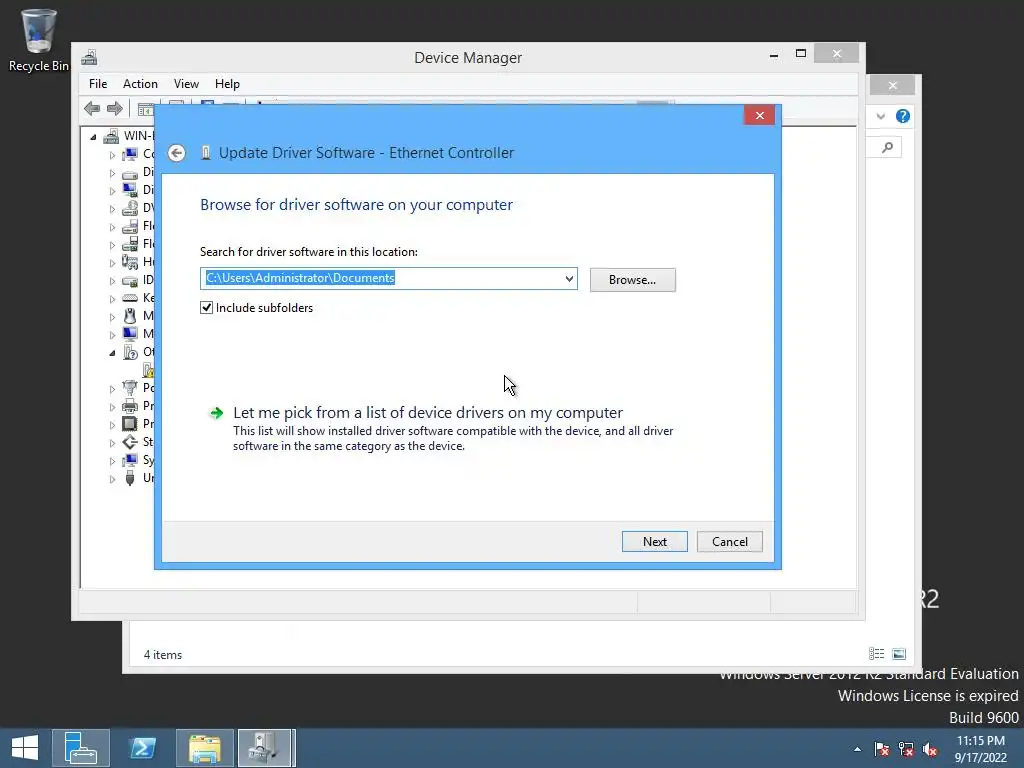The image size is (1024, 768).
Task: Open Help in the File Explorer window
Action: click(x=903, y=116)
